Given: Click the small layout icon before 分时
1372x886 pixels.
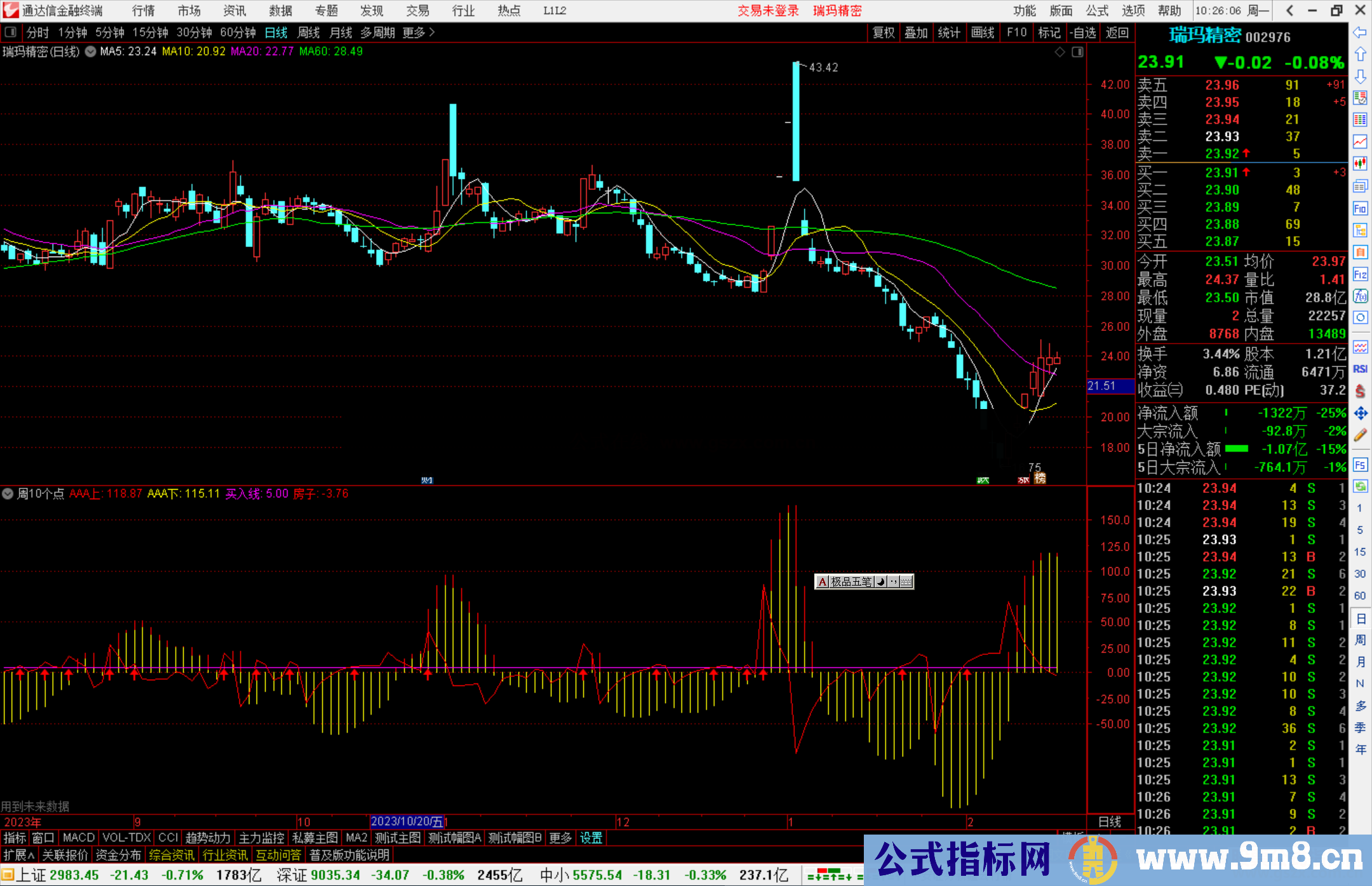Looking at the screenshot, I should coord(10,32).
